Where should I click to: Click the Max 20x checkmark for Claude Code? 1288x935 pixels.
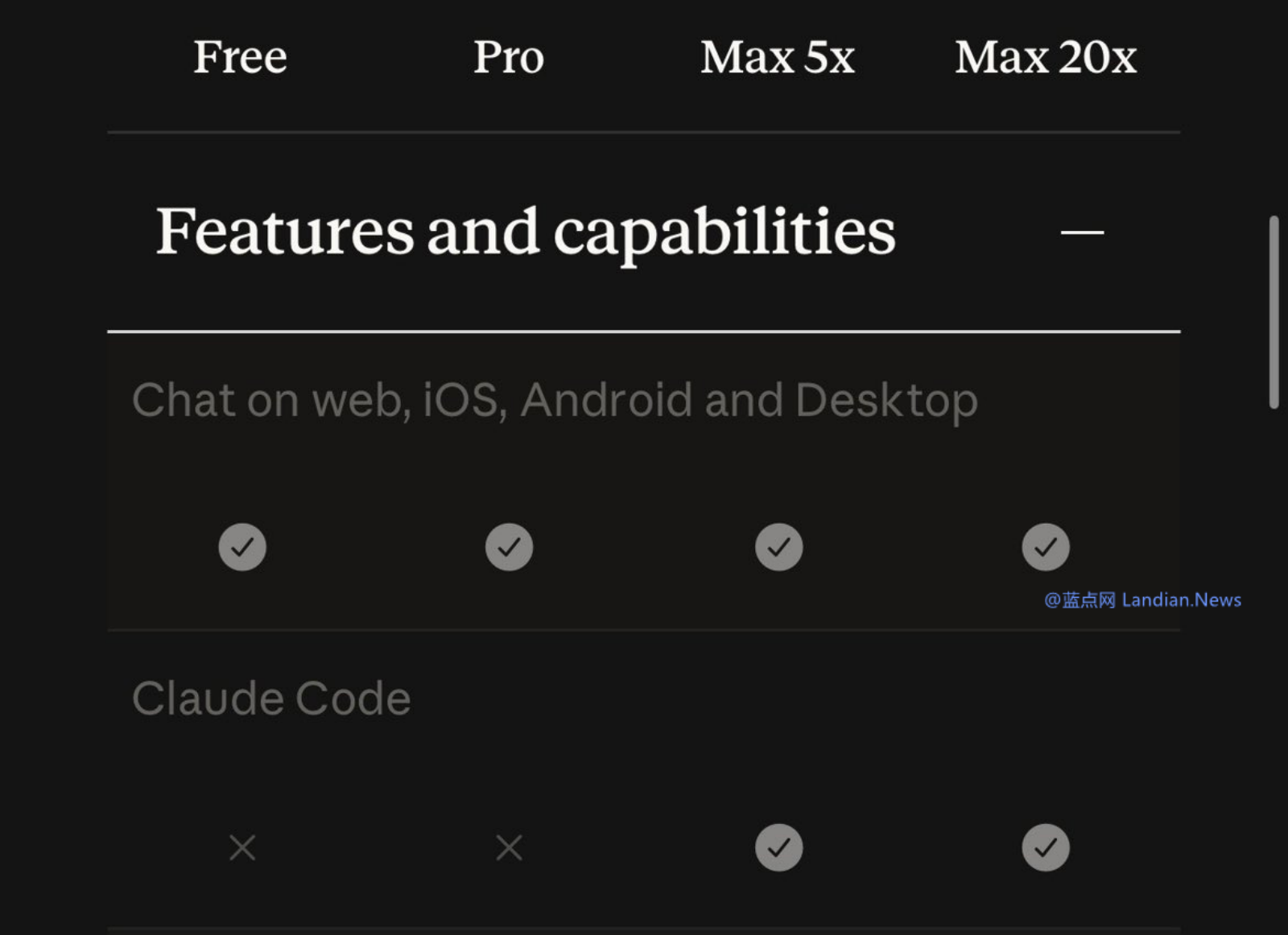pos(1046,847)
